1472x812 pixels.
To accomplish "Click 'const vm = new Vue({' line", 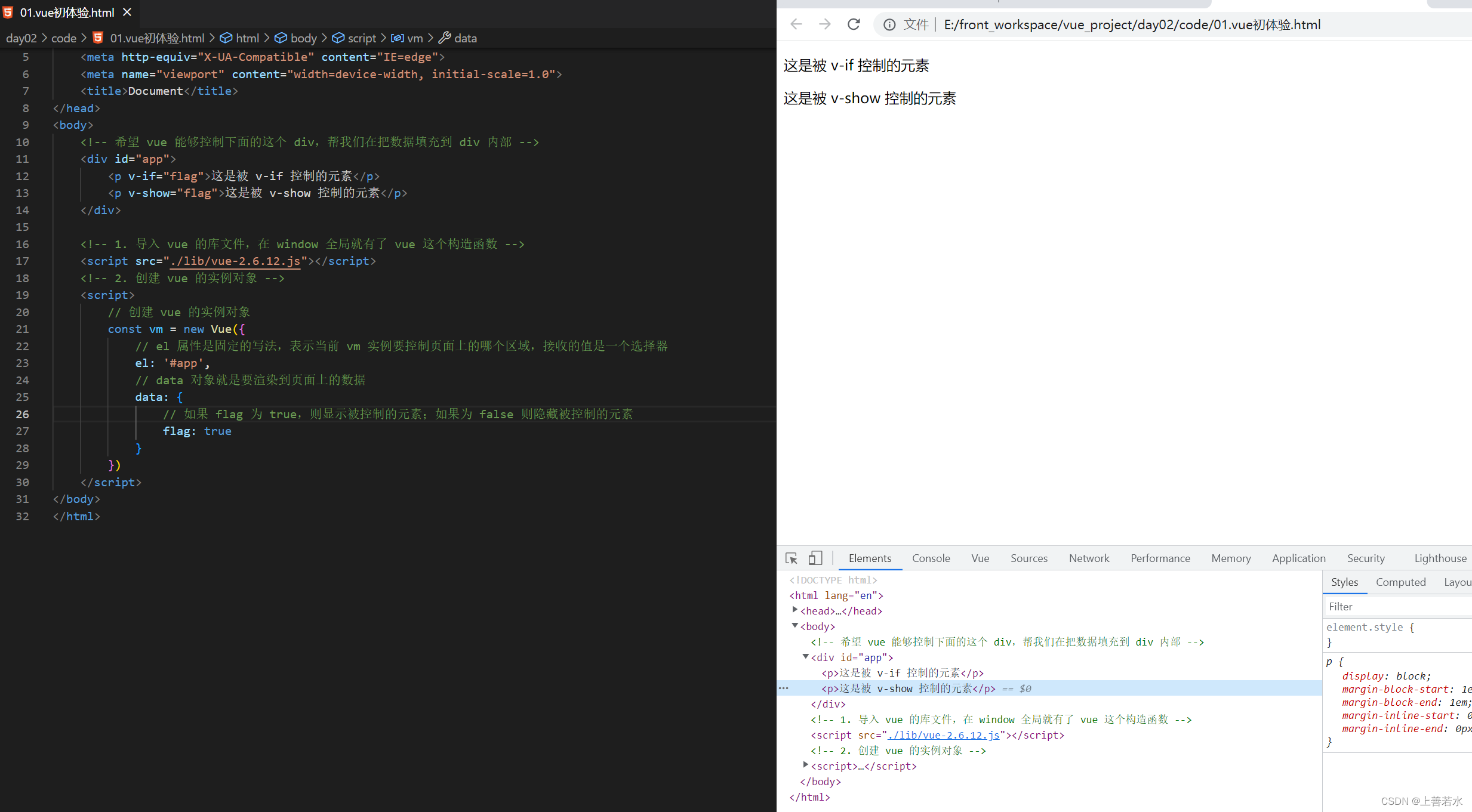I will point(177,329).
